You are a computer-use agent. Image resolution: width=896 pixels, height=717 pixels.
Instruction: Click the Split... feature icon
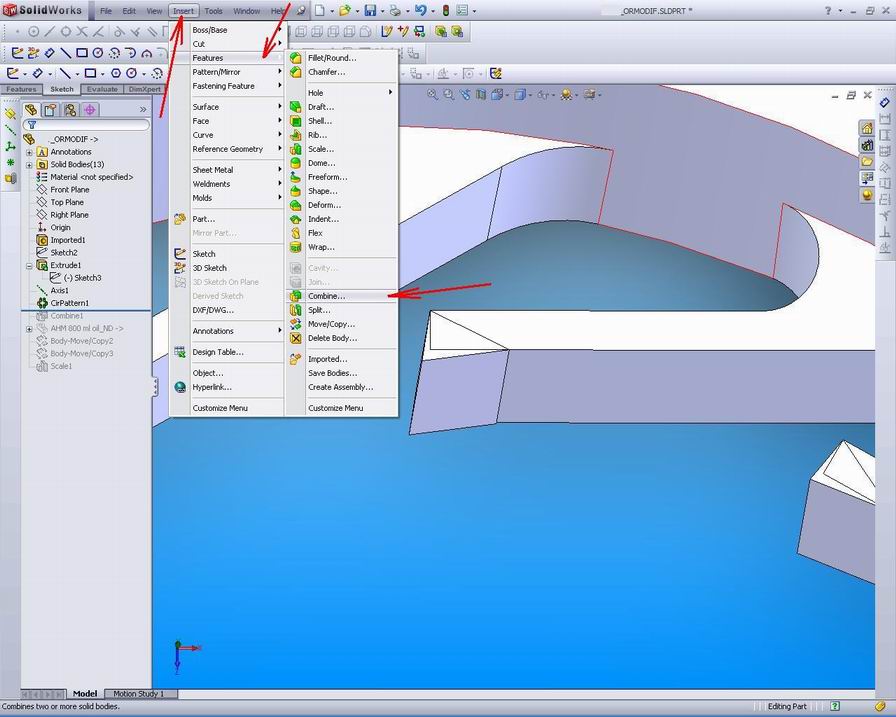point(295,310)
